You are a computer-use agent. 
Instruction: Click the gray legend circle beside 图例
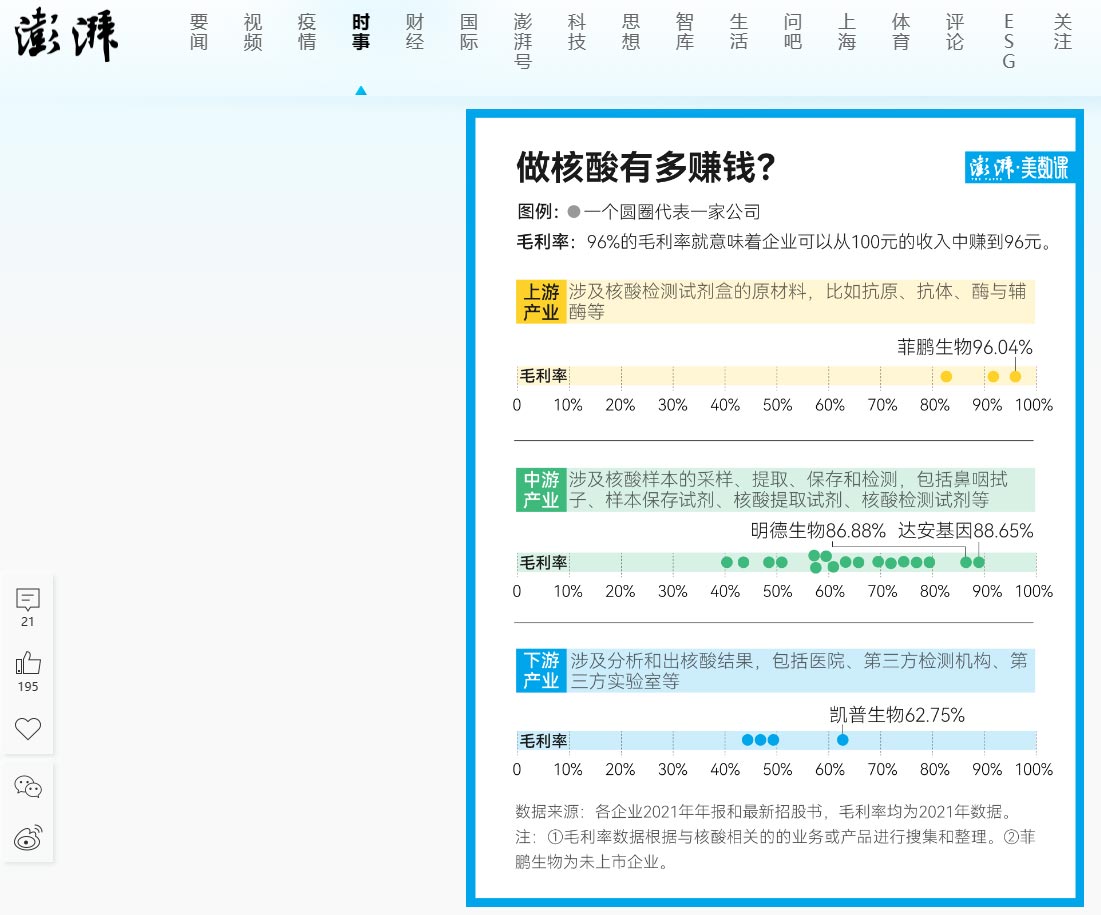point(574,211)
